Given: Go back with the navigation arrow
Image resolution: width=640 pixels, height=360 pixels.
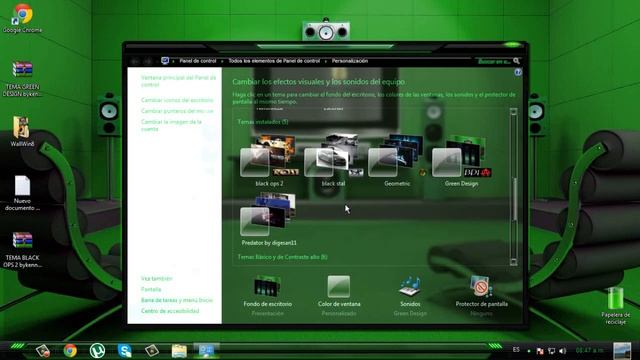Looking at the screenshot, I should 135,61.
